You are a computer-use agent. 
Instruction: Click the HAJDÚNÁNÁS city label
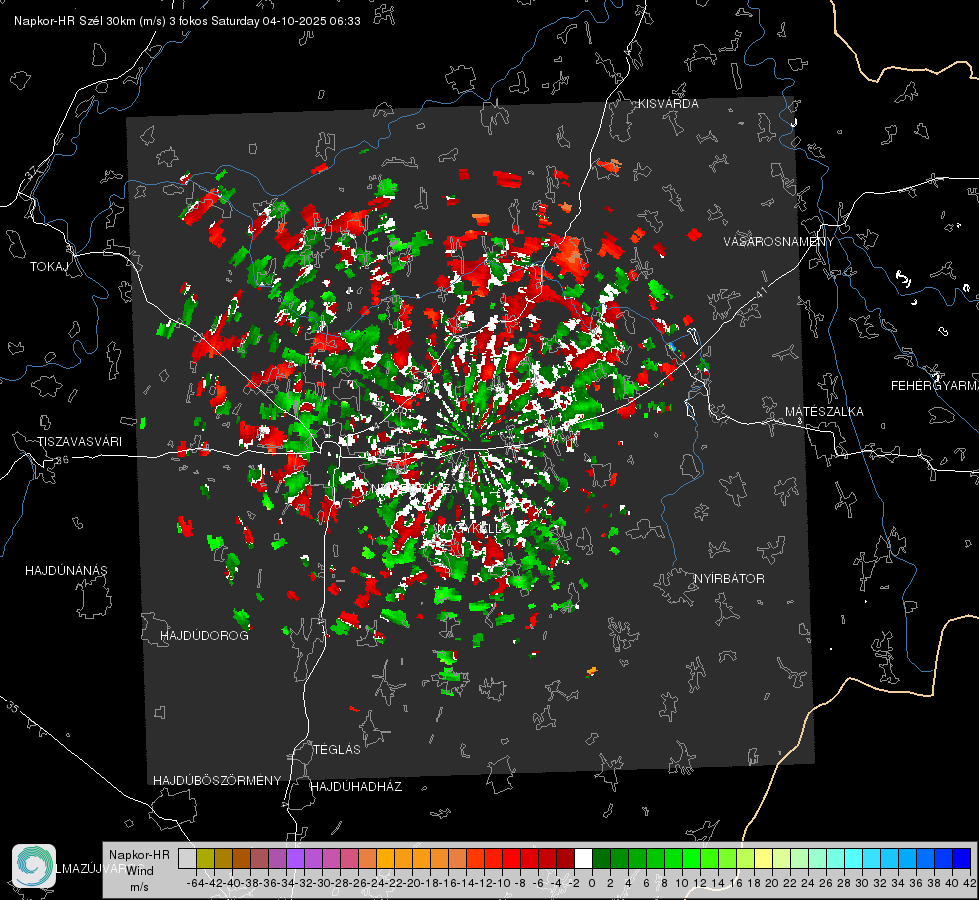point(66,570)
